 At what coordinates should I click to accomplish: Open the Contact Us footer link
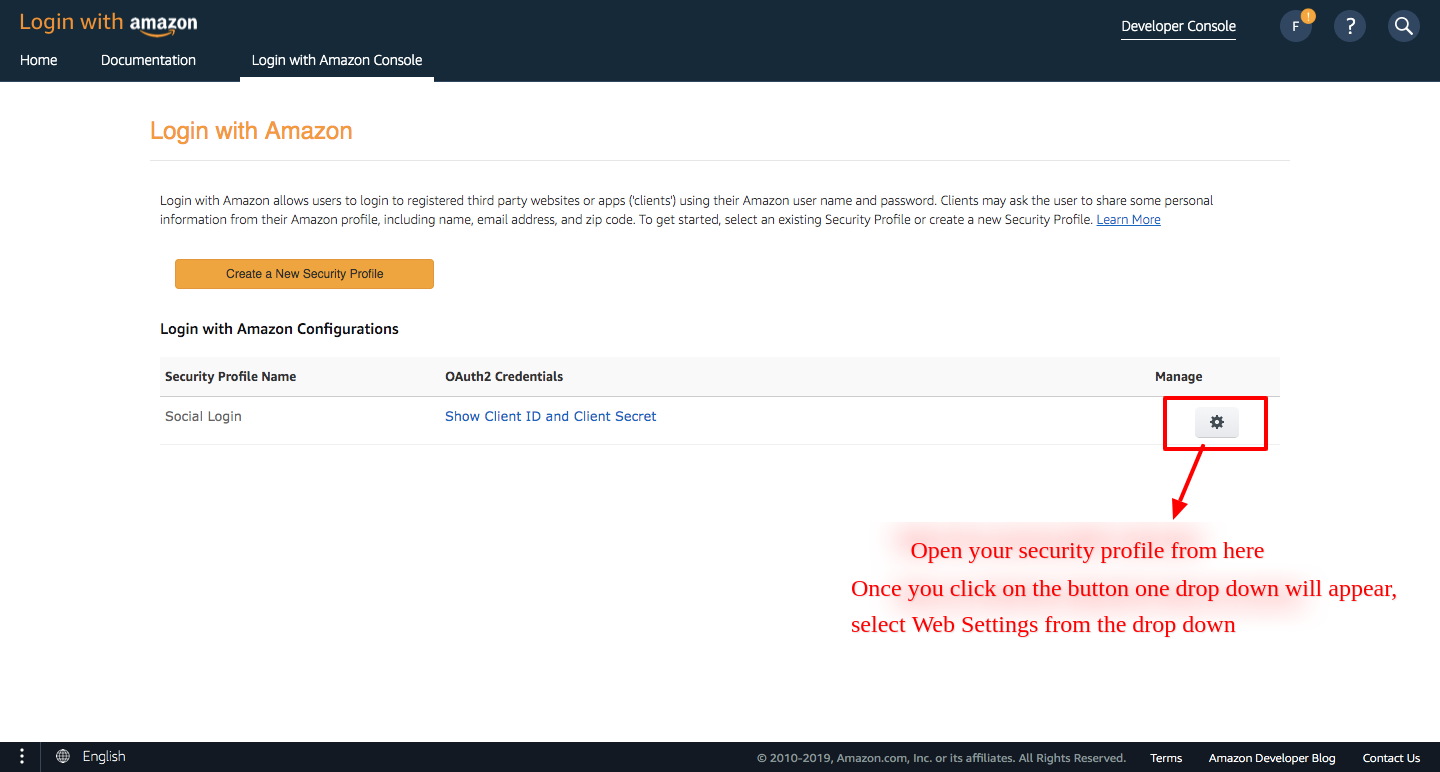1391,758
